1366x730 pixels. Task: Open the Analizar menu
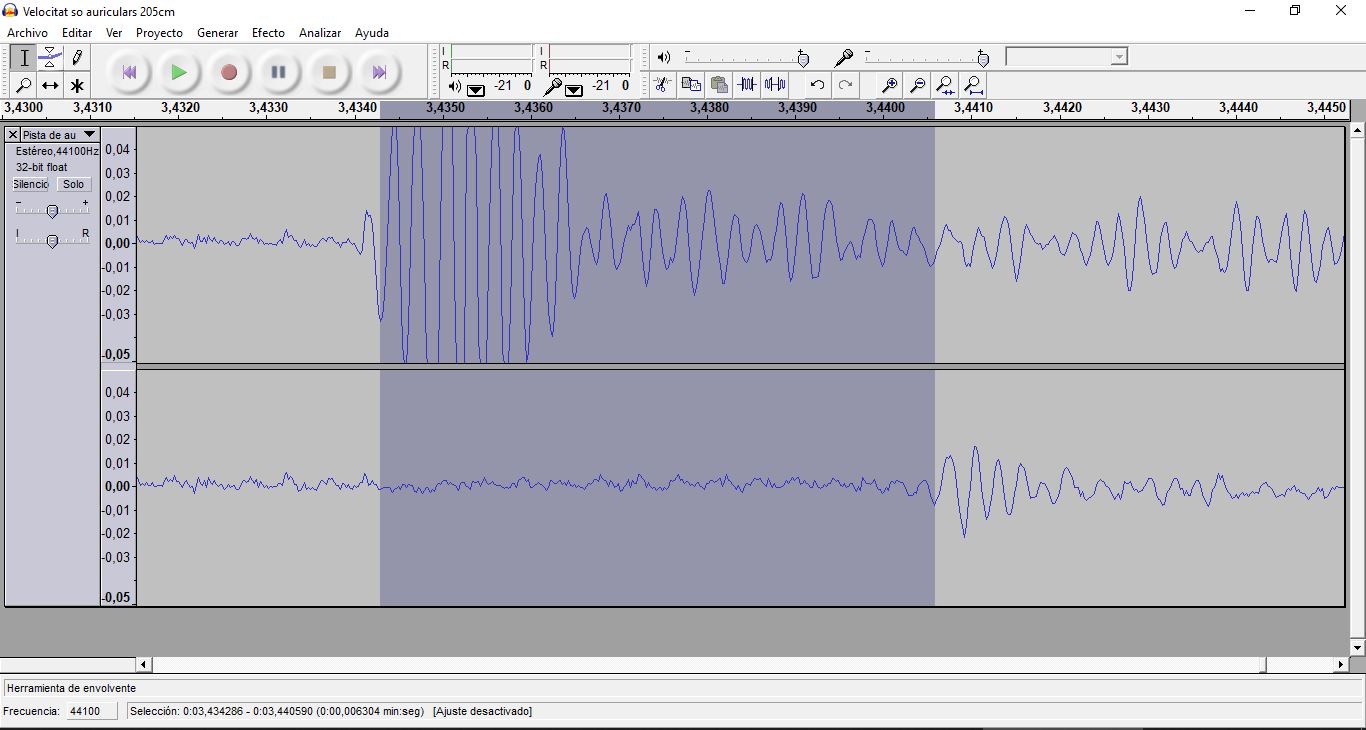pyautogui.click(x=320, y=33)
